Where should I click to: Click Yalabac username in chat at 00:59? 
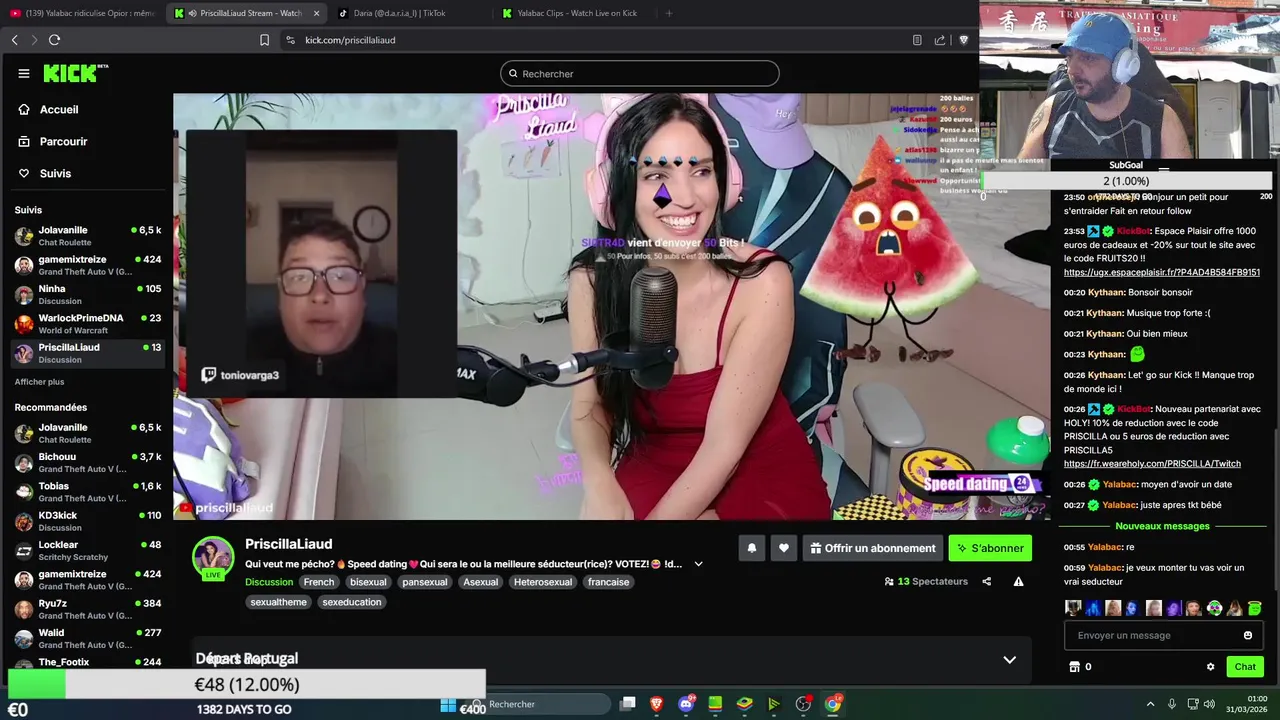tap(1105, 568)
